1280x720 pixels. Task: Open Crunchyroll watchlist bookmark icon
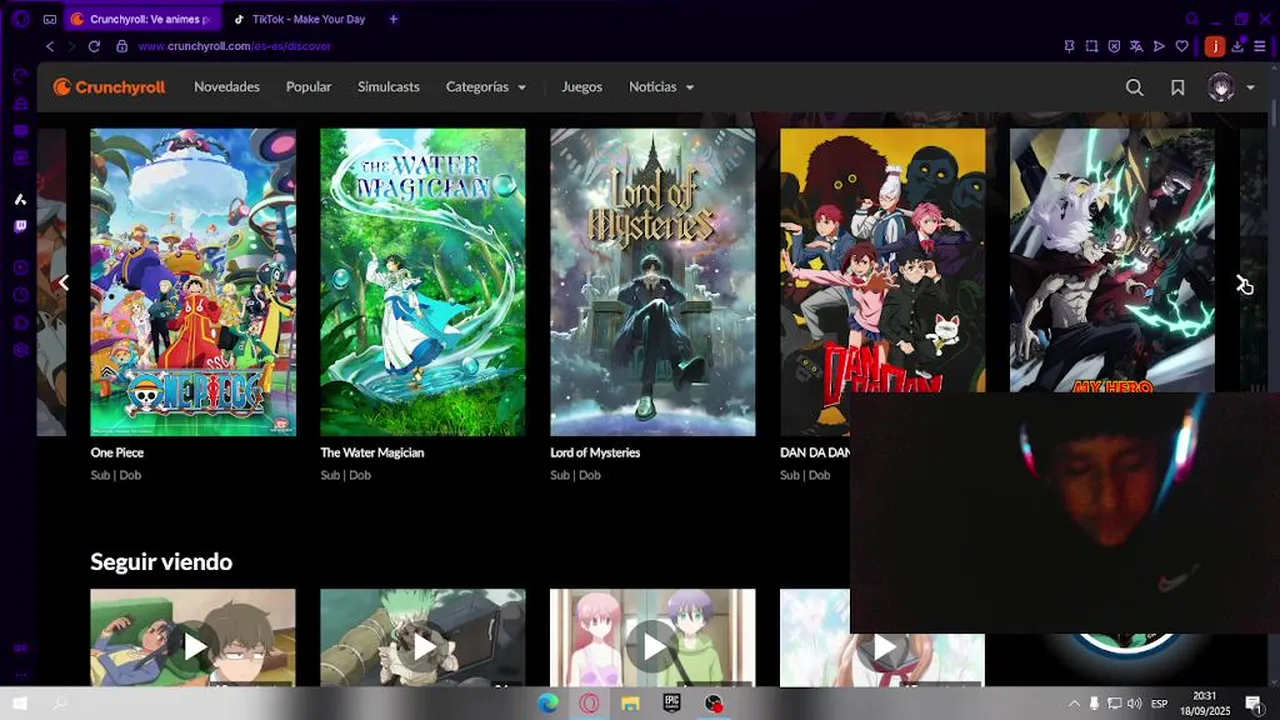click(1178, 88)
